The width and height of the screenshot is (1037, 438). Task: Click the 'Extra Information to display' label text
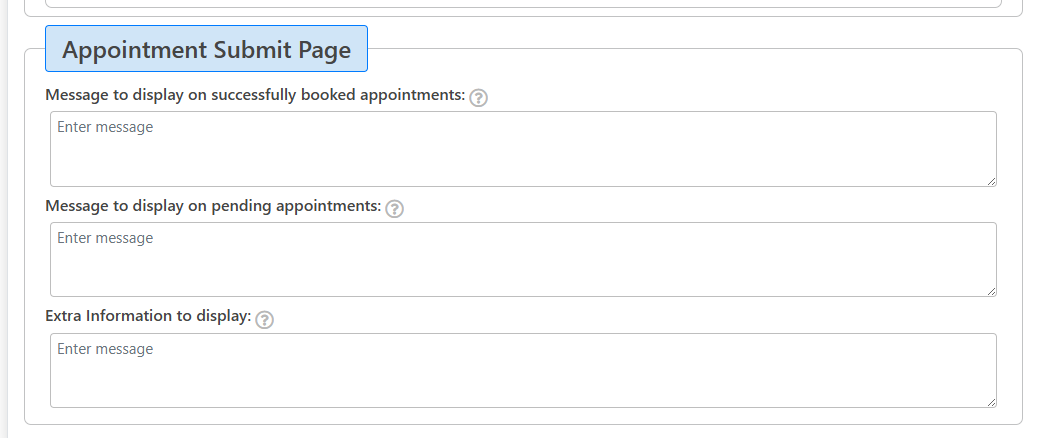[148, 316]
